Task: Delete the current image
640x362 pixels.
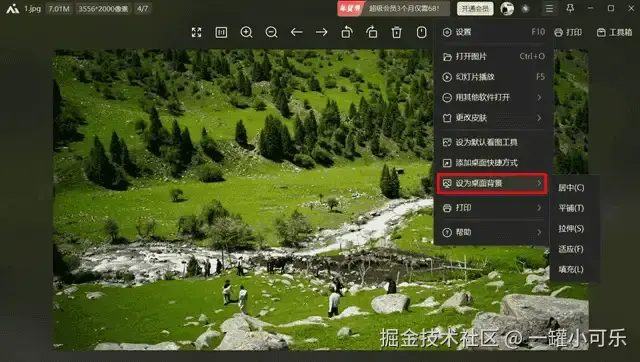Action: 397,32
